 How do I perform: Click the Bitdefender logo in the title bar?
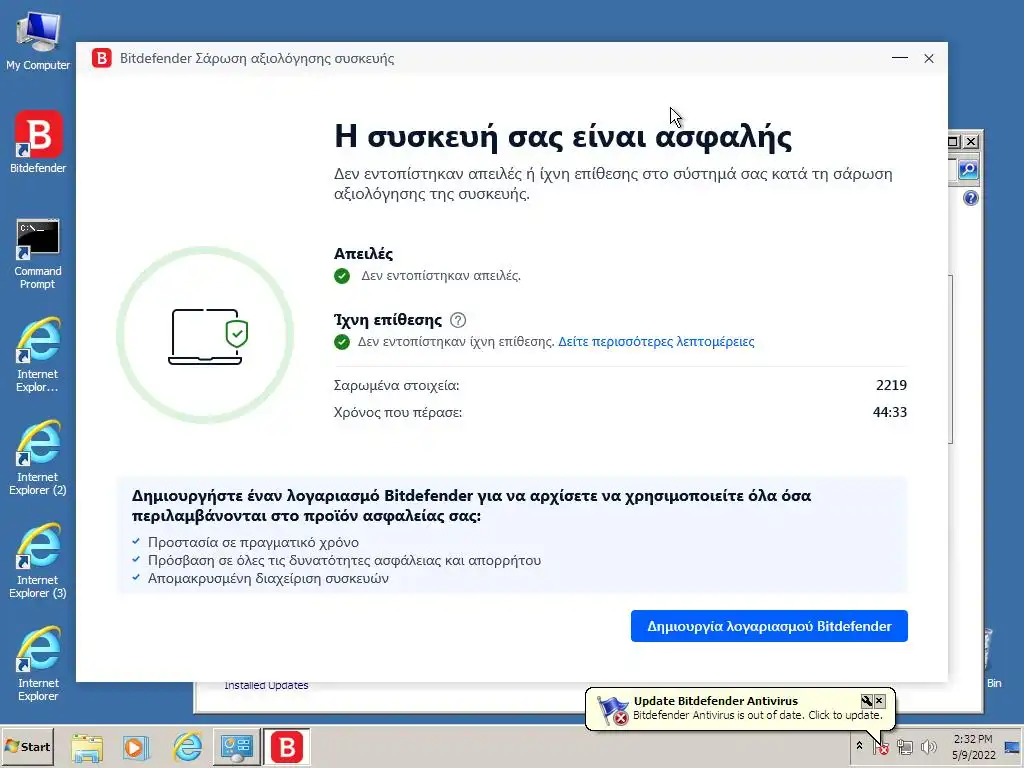pyautogui.click(x=101, y=58)
